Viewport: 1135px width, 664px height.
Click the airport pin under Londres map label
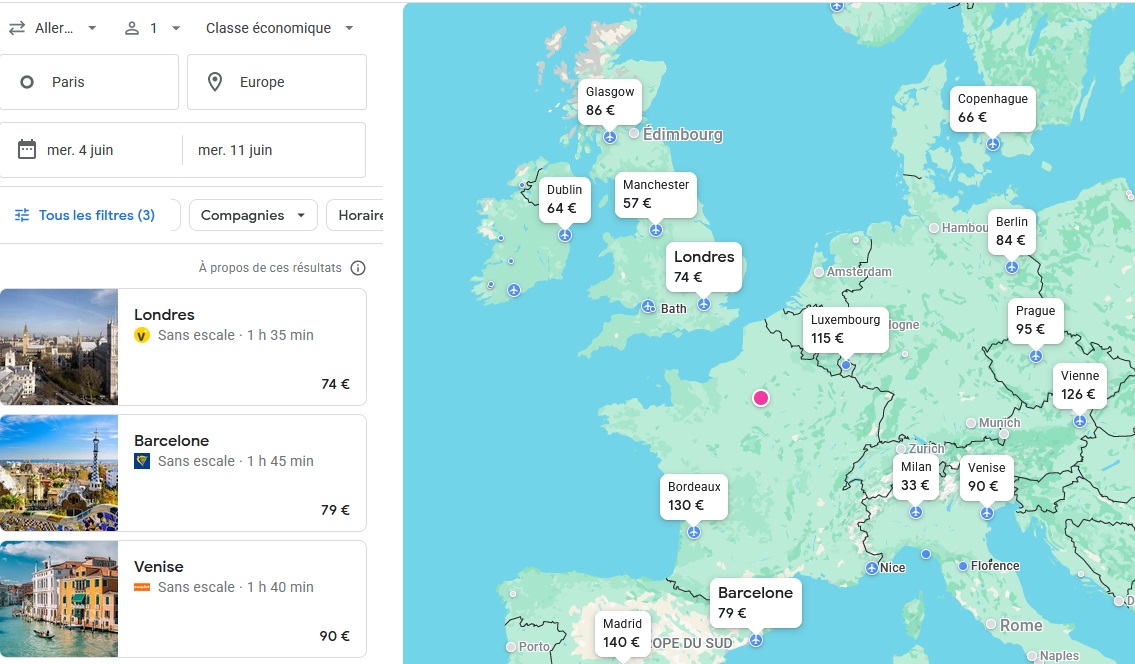[704, 305]
